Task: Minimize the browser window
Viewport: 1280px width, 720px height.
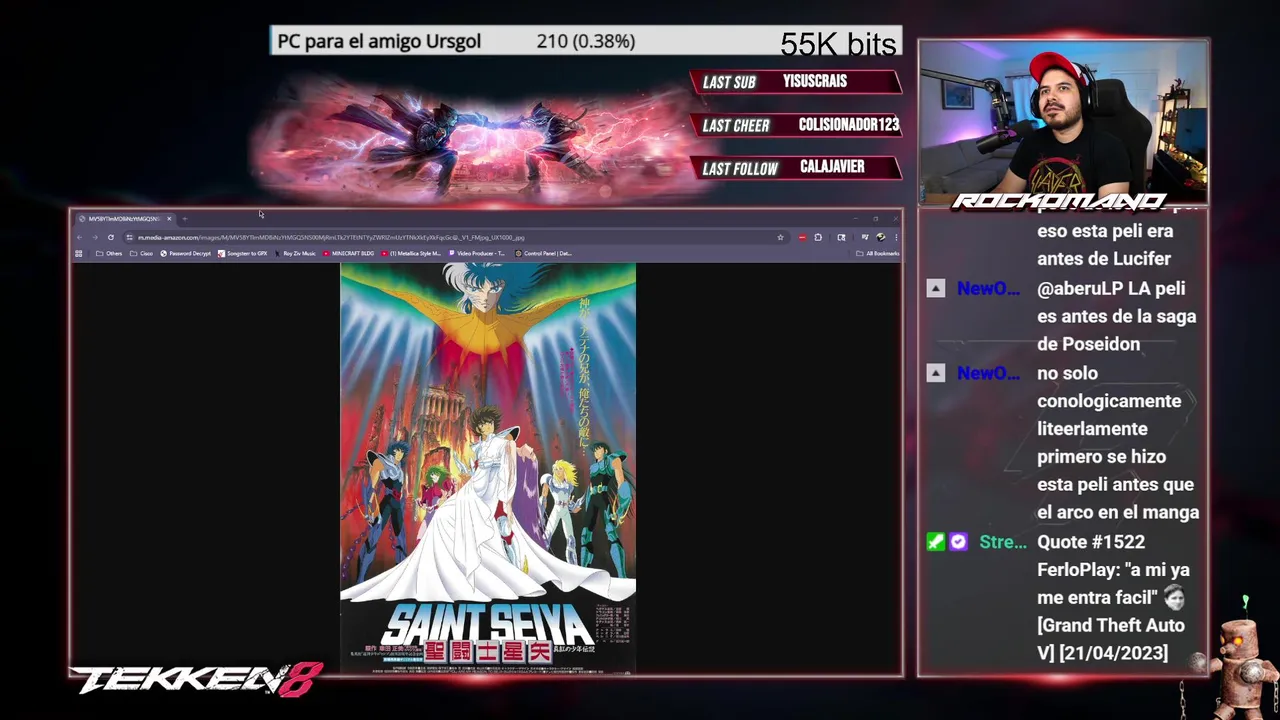Action: click(856, 218)
